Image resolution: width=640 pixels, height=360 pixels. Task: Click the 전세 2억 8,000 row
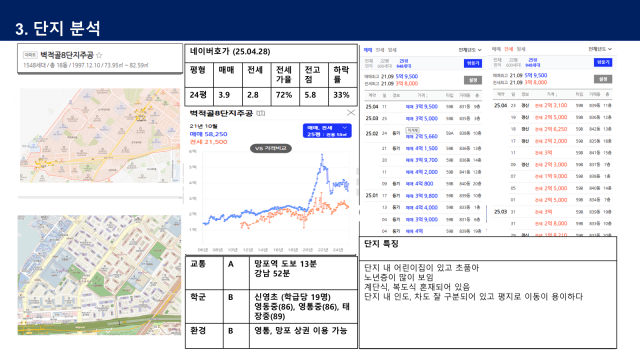tap(553, 224)
